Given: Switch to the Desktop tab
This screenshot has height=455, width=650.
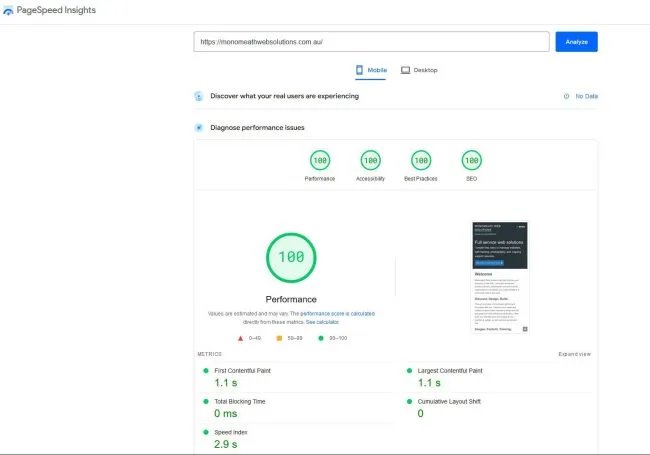Looking at the screenshot, I should coord(419,70).
